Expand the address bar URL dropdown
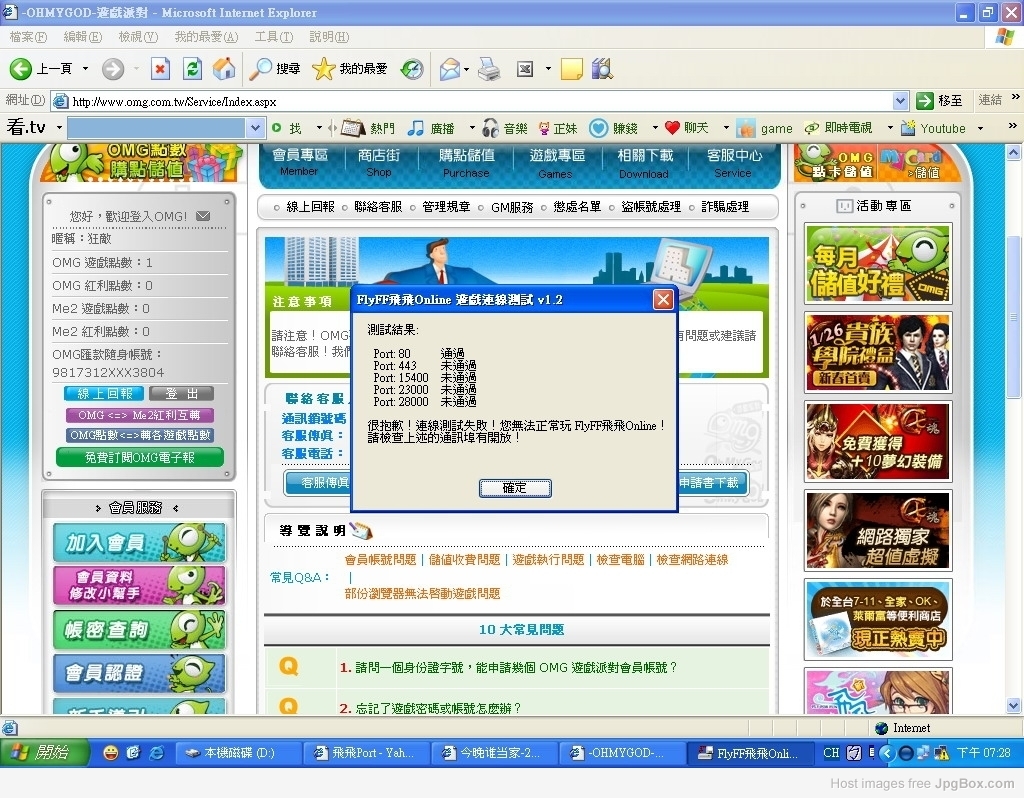The image size is (1024, 798). click(x=900, y=101)
